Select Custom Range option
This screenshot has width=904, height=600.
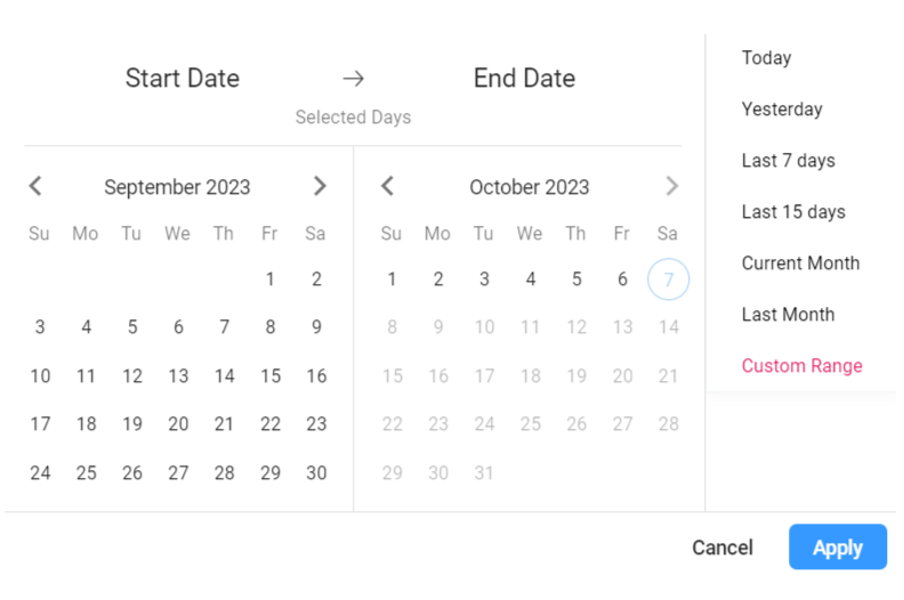[x=801, y=366]
